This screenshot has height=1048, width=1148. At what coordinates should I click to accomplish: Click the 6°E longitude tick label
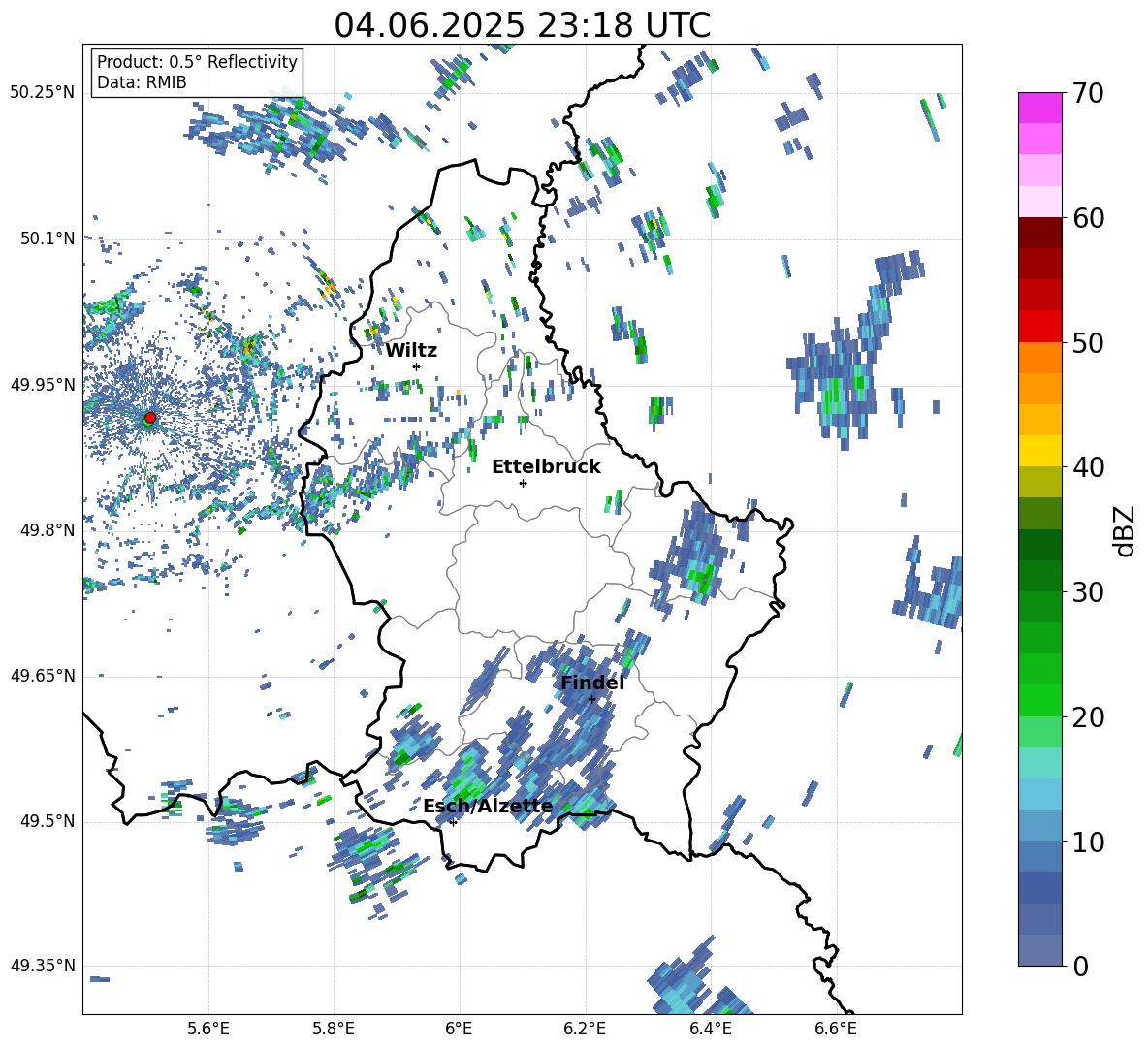459,1029
